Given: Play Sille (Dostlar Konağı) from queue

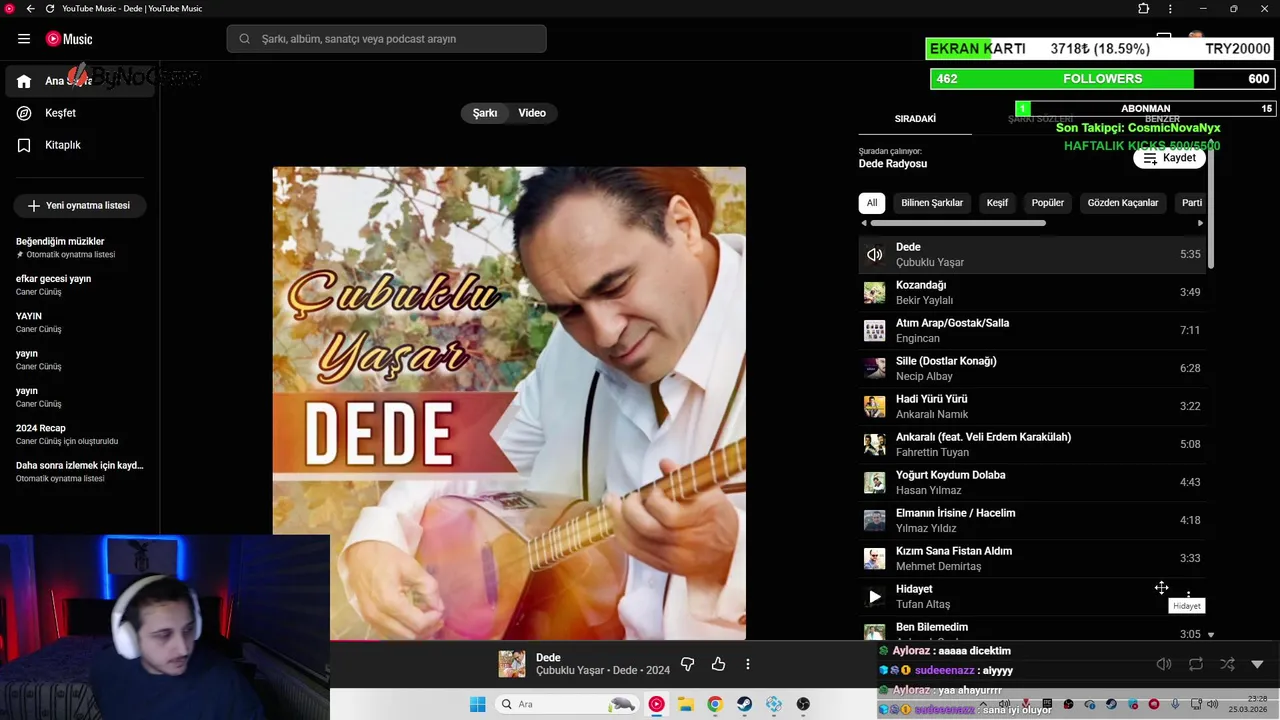Looking at the screenshot, I should point(1032,368).
